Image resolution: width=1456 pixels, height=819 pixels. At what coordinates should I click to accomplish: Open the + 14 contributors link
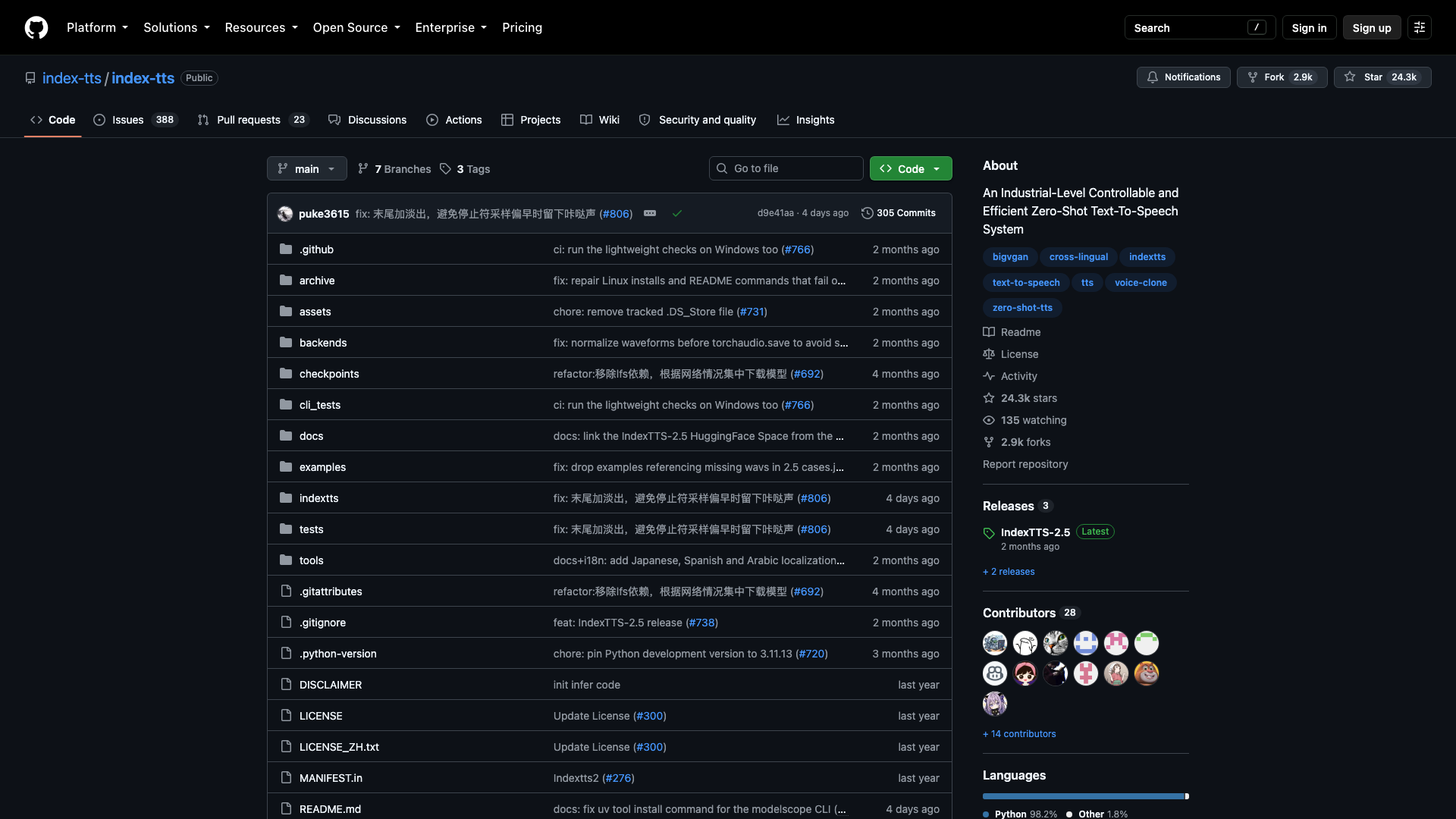click(x=1019, y=734)
